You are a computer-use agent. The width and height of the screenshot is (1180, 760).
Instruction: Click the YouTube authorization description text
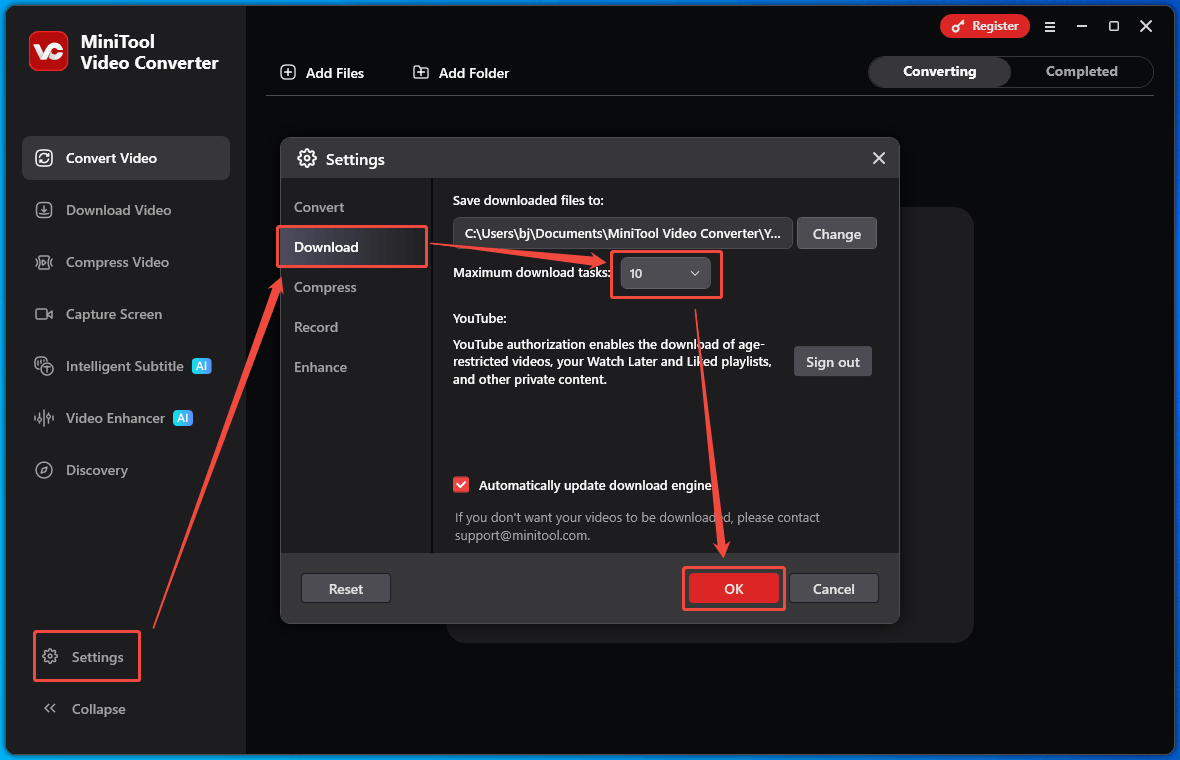pyautogui.click(x=612, y=362)
